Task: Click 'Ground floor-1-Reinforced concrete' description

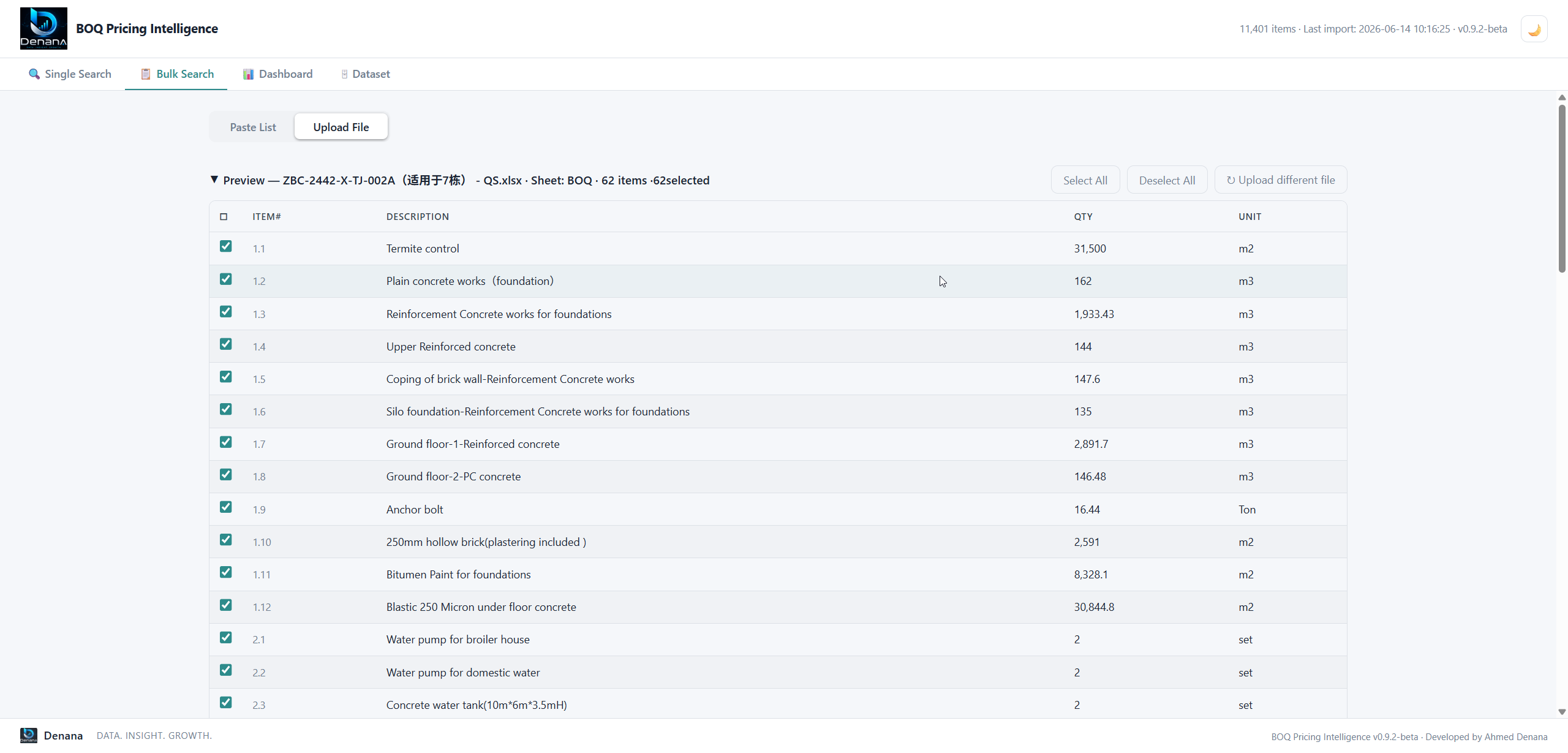Action: pyautogui.click(x=473, y=444)
